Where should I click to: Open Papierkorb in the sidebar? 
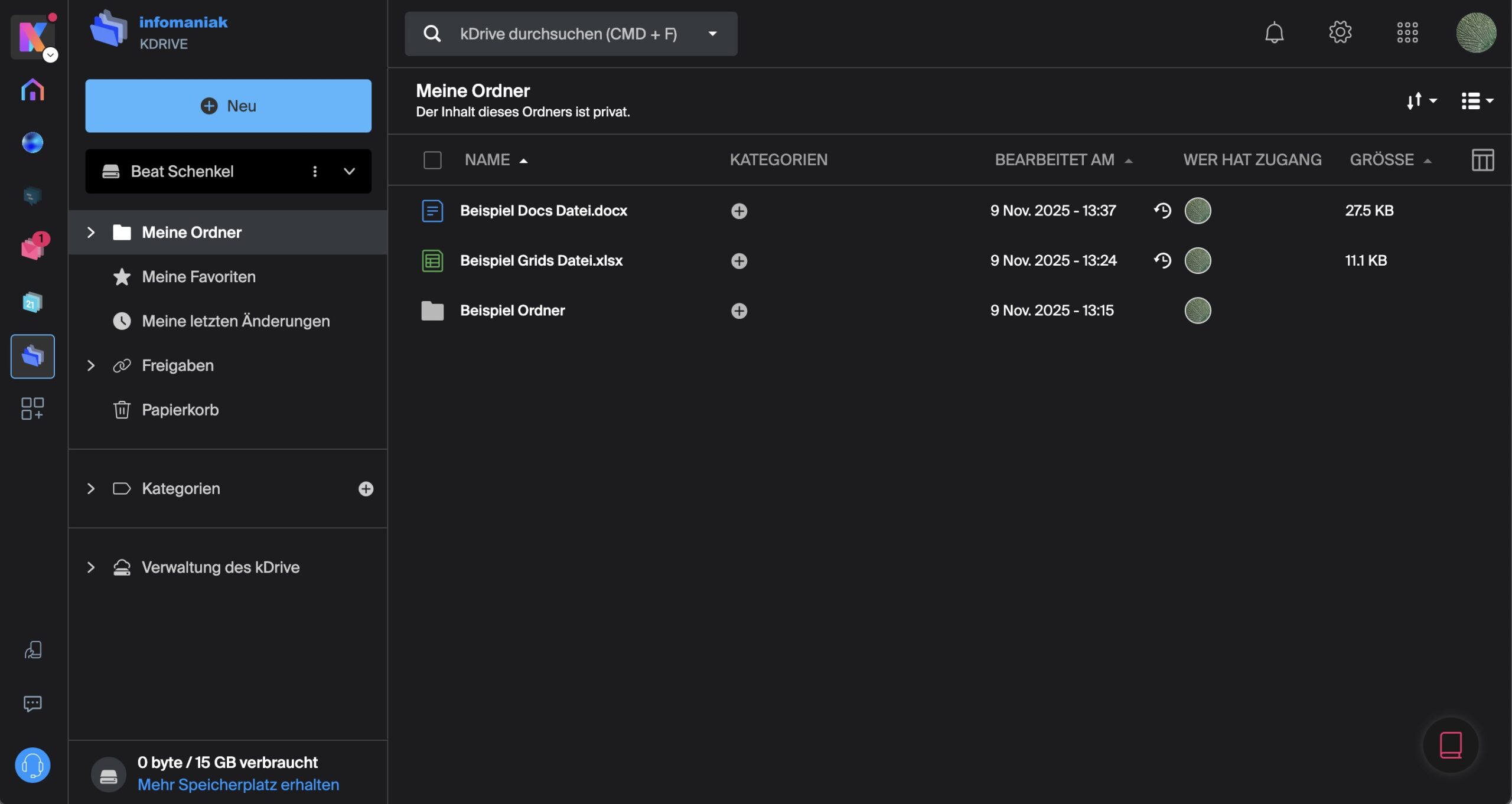180,410
